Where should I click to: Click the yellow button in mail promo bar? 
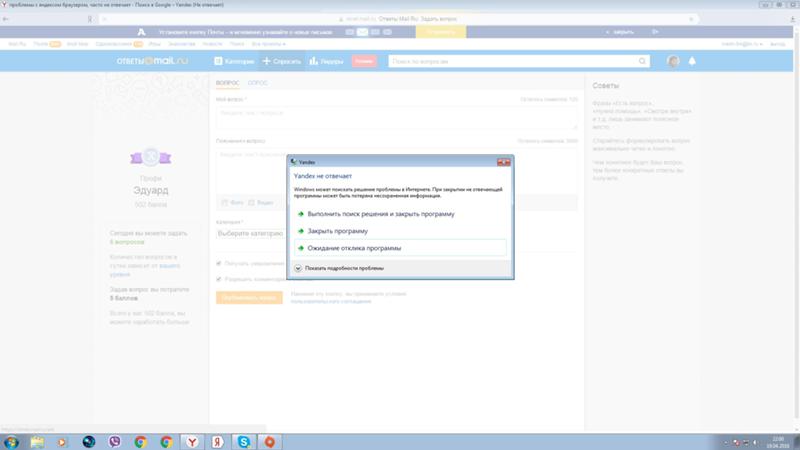[x=441, y=32]
